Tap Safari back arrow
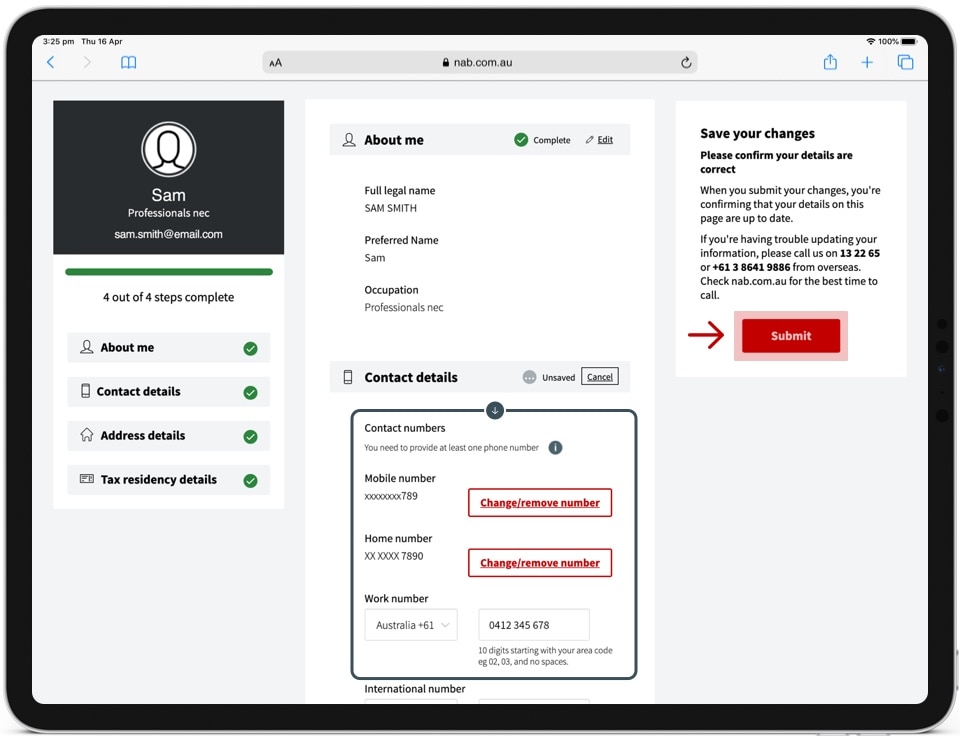This screenshot has width=960, height=740. [x=51, y=62]
